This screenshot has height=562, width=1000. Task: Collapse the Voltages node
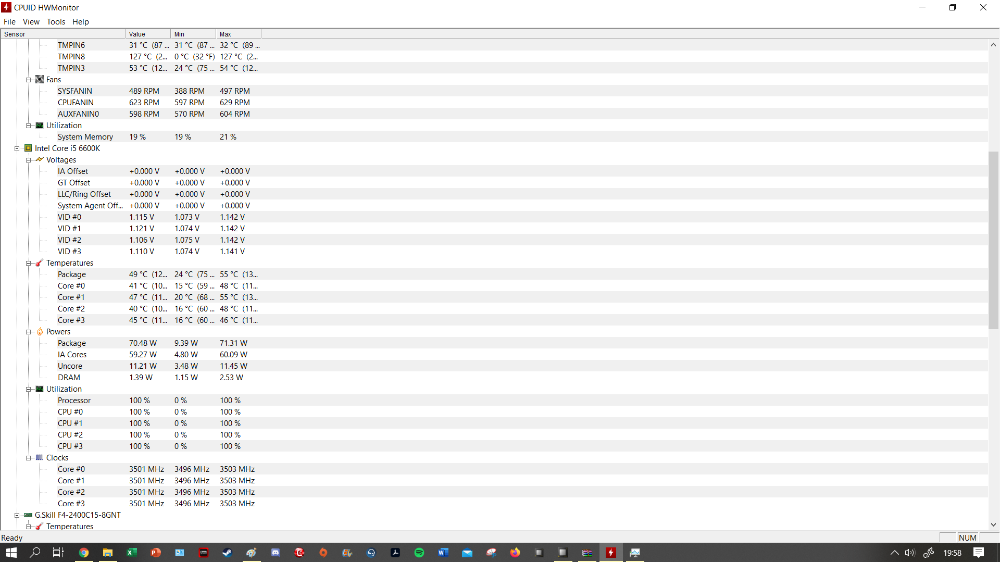pyautogui.click(x=29, y=159)
